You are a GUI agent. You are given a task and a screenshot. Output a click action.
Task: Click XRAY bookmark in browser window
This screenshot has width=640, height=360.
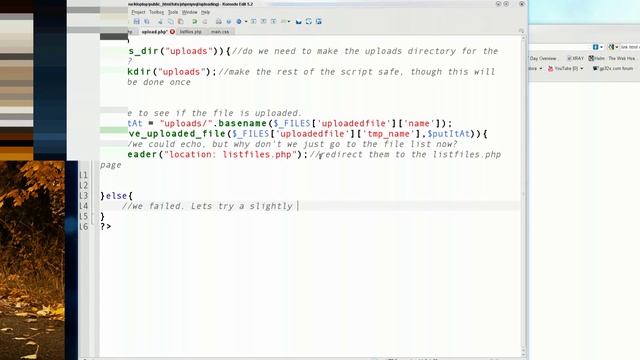click(x=576, y=58)
